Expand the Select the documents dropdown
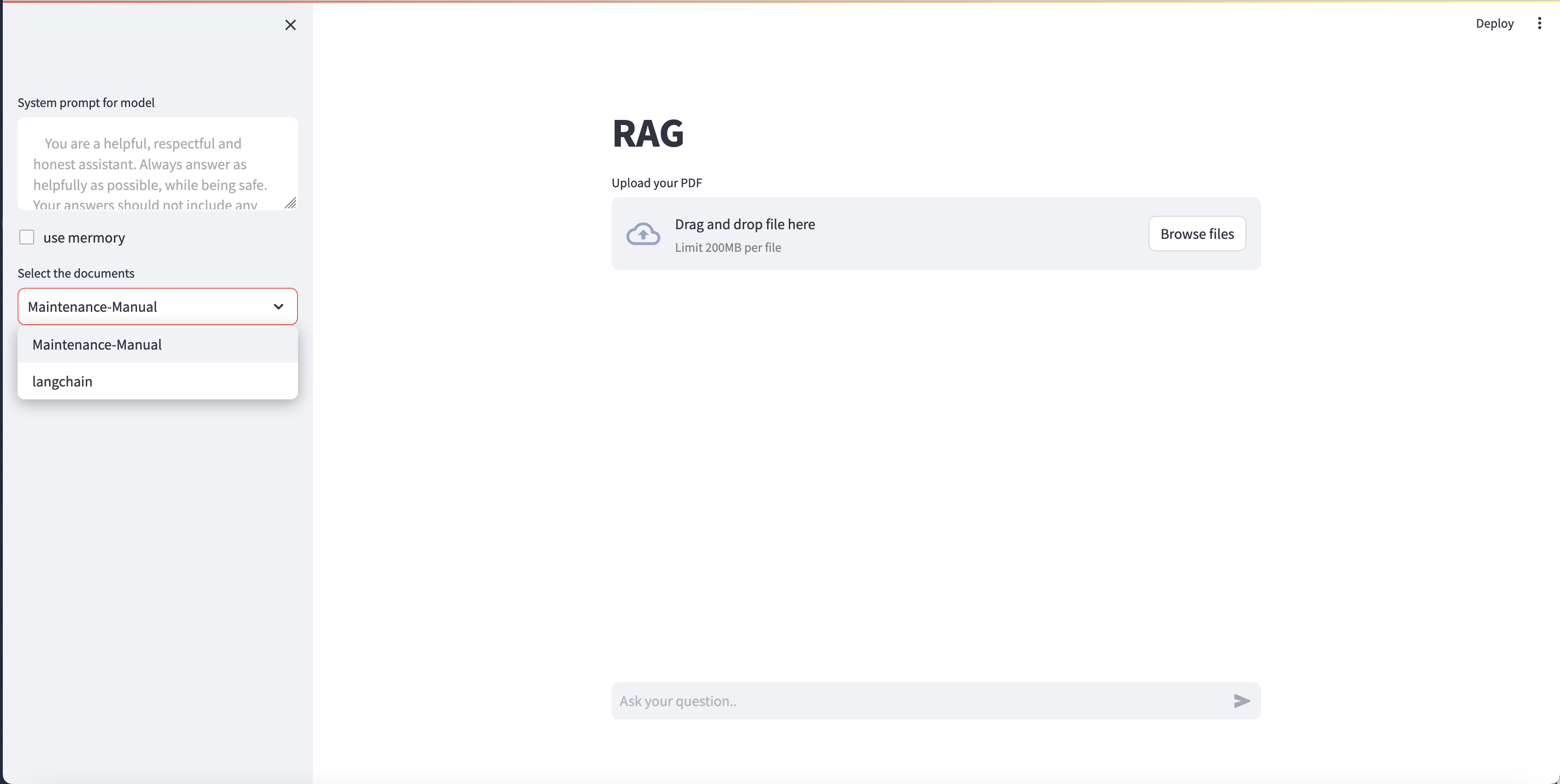1560x784 pixels. (x=157, y=306)
